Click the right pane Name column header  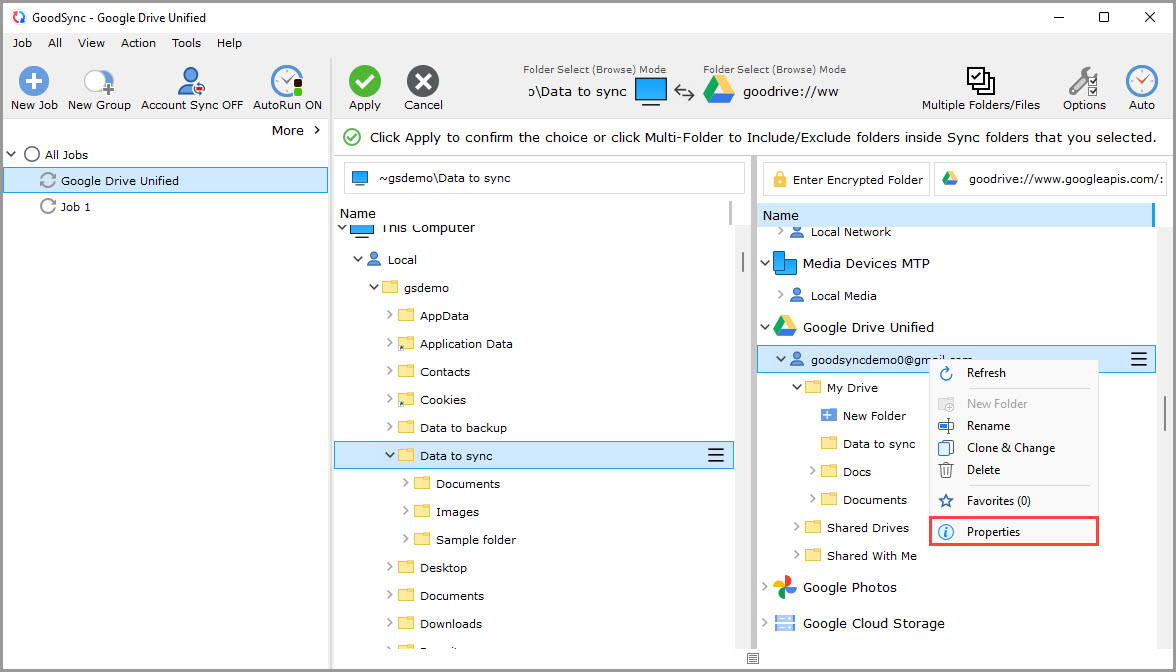pyautogui.click(x=955, y=215)
